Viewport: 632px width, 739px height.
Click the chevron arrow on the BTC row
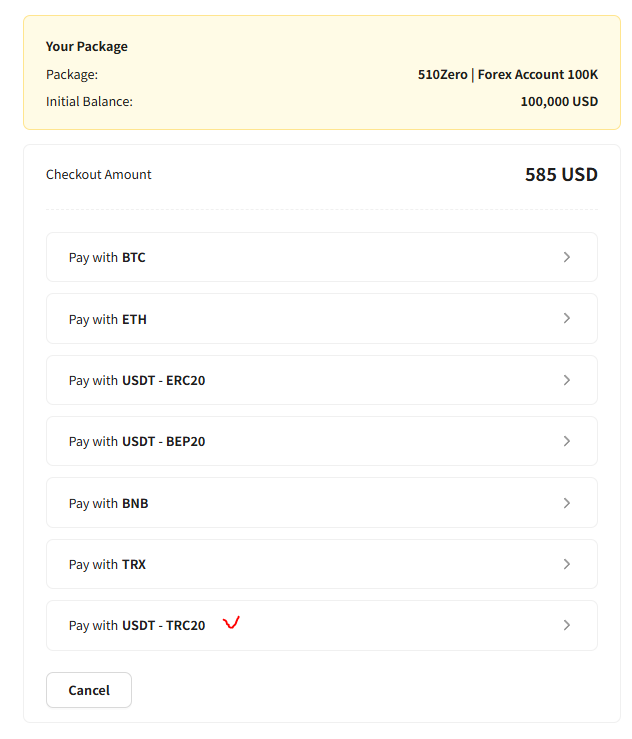(x=567, y=257)
